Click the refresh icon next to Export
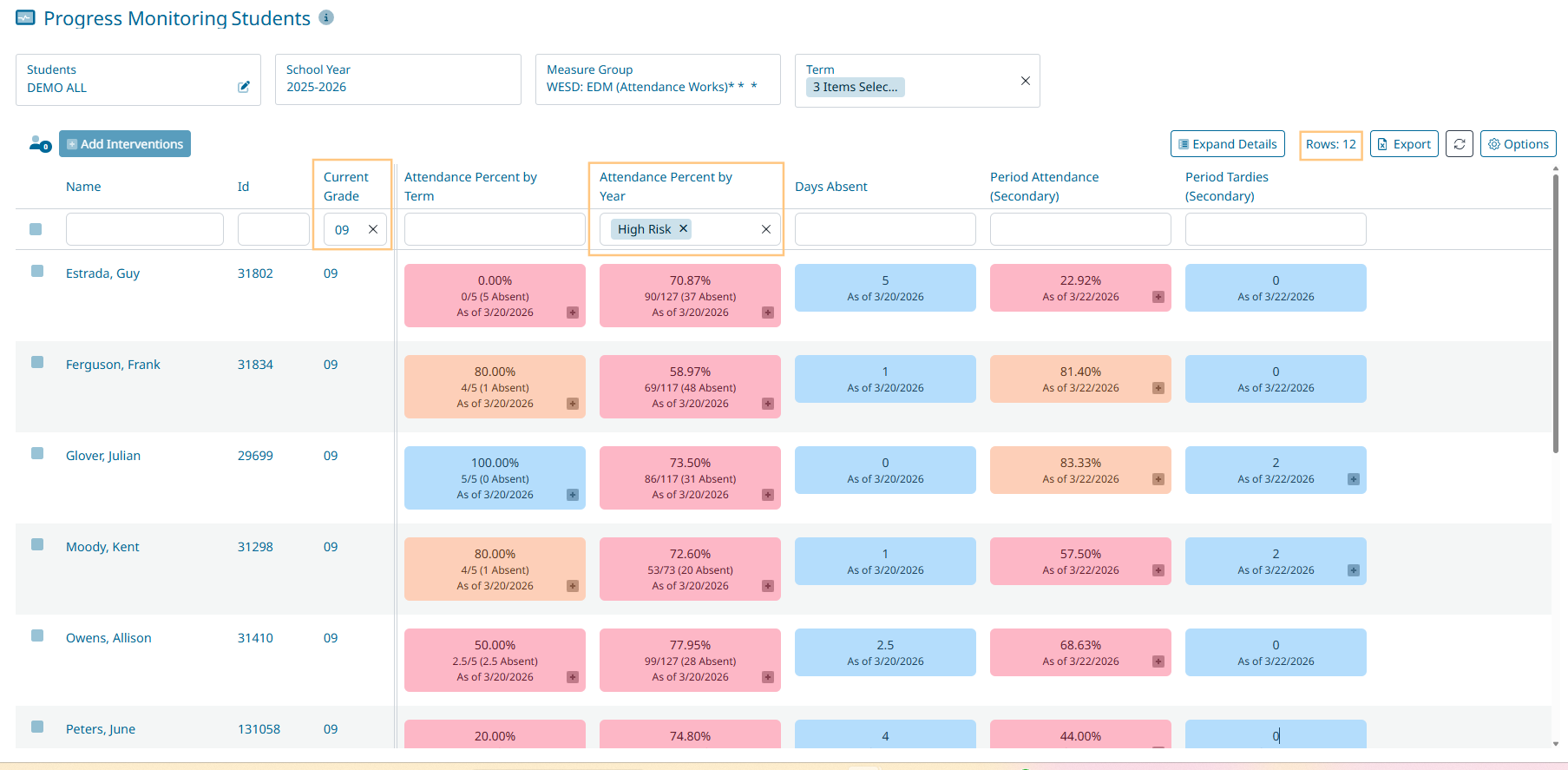 [1460, 144]
